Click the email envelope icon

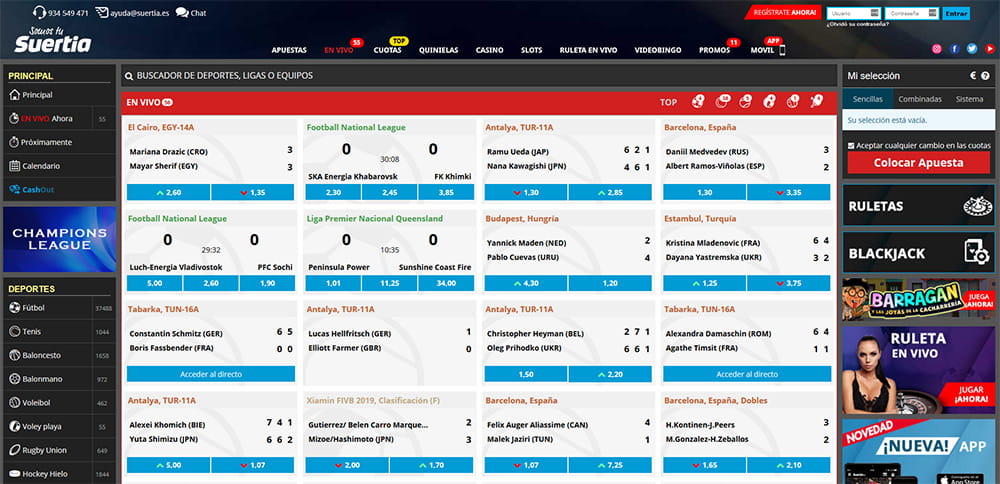[x=101, y=12]
